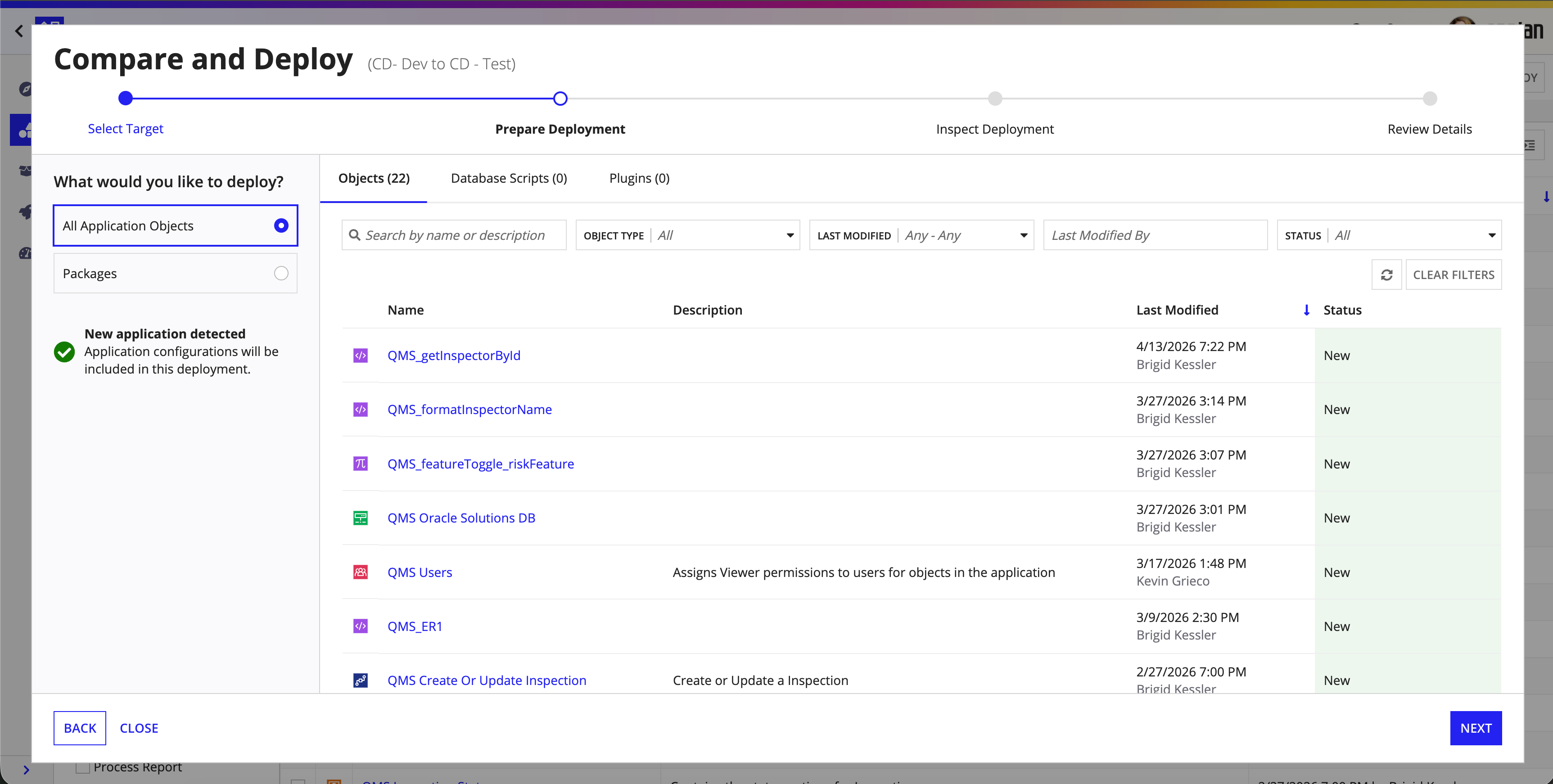Click the Last Modified By input field
This screenshot has height=784, width=1553.
(1155, 235)
